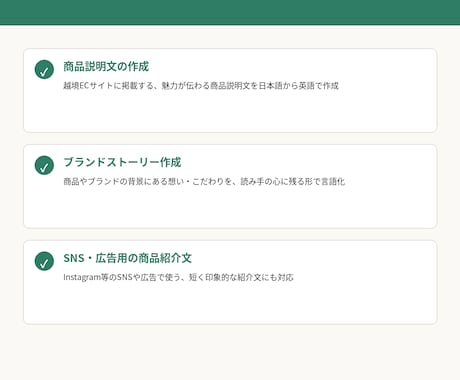This screenshot has height=380, width=460.
Task: Click the description starting with 商品やブランドの背景
Action: 204,182
